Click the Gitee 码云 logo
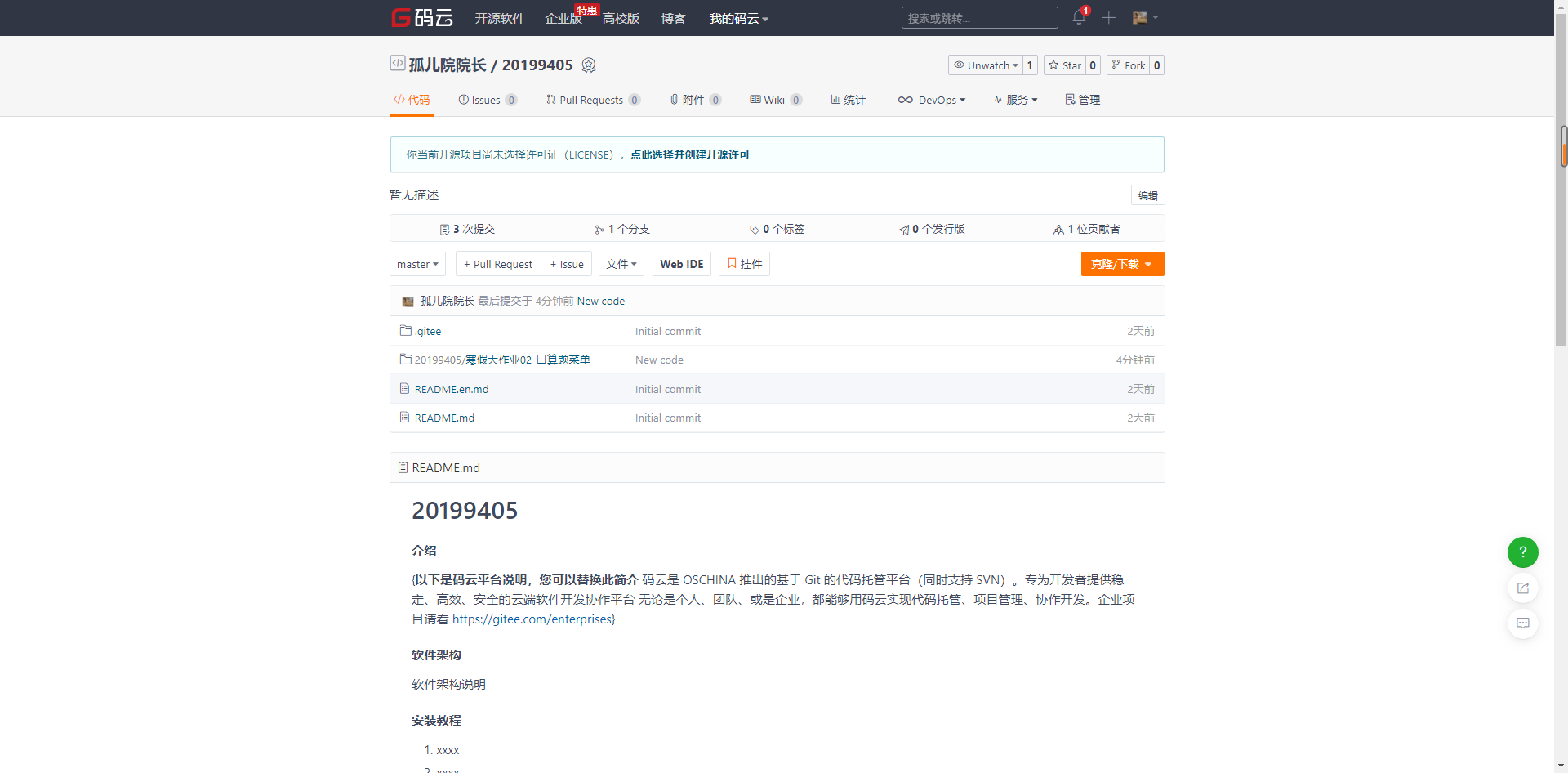The width and height of the screenshot is (1568, 773). point(421,18)
